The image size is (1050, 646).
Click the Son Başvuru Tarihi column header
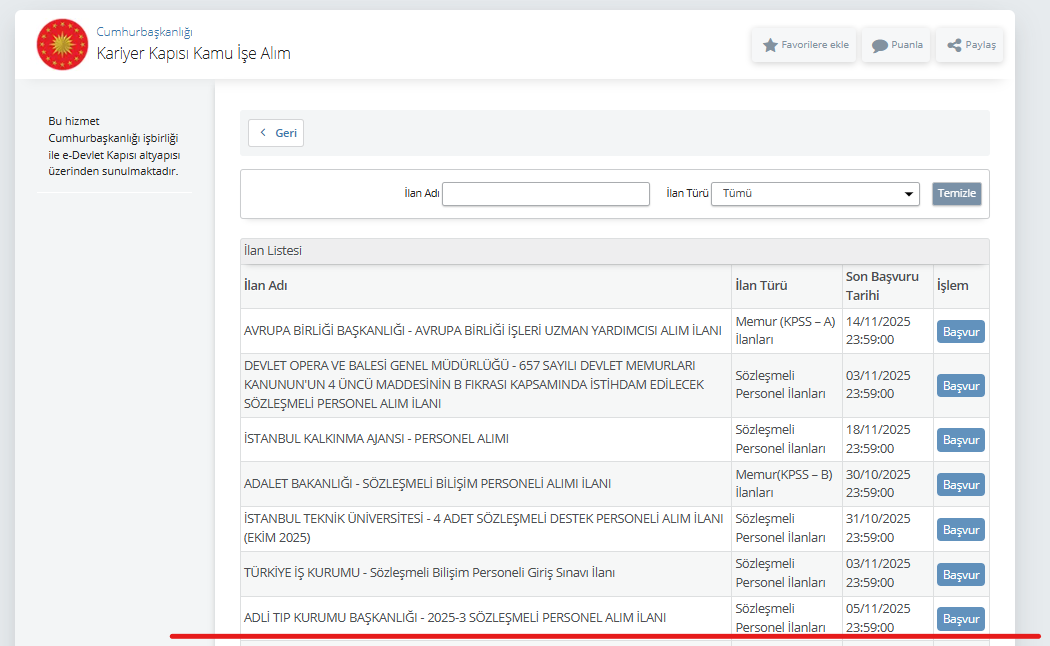881,286
